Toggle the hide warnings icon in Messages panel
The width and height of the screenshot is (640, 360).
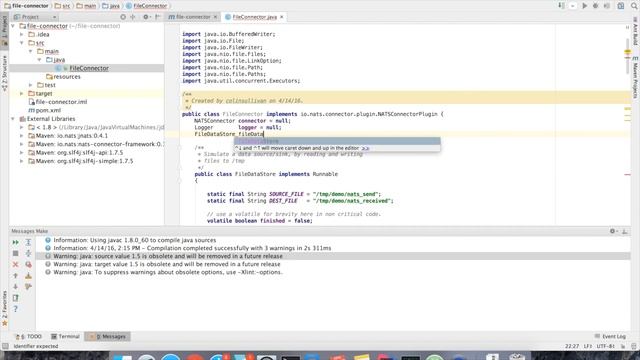(x=28, y=264)
